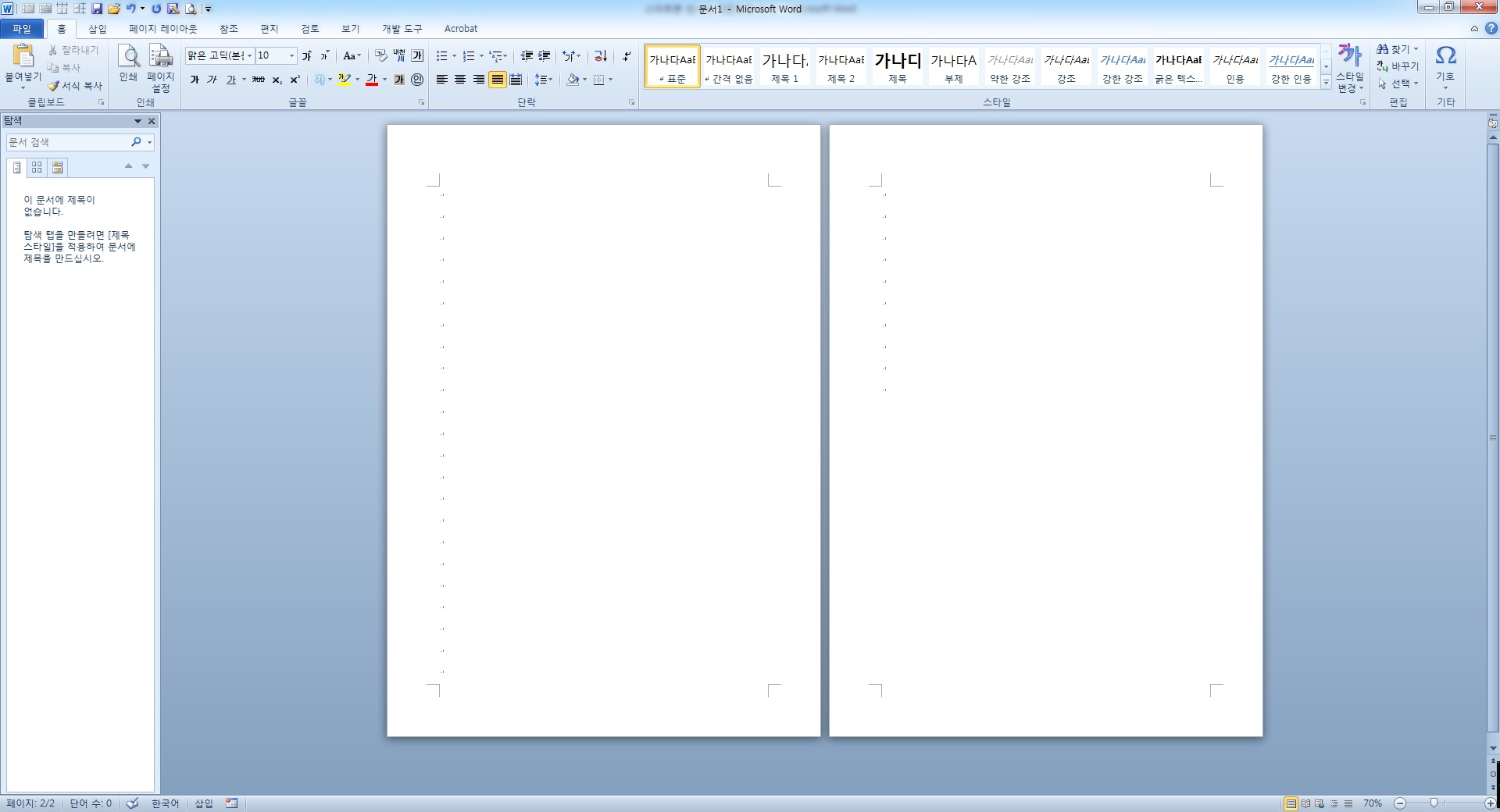Click the Grow Font icon
Image resolution: width=1500 pixels, height=812 pixels.
click(307, 55)
